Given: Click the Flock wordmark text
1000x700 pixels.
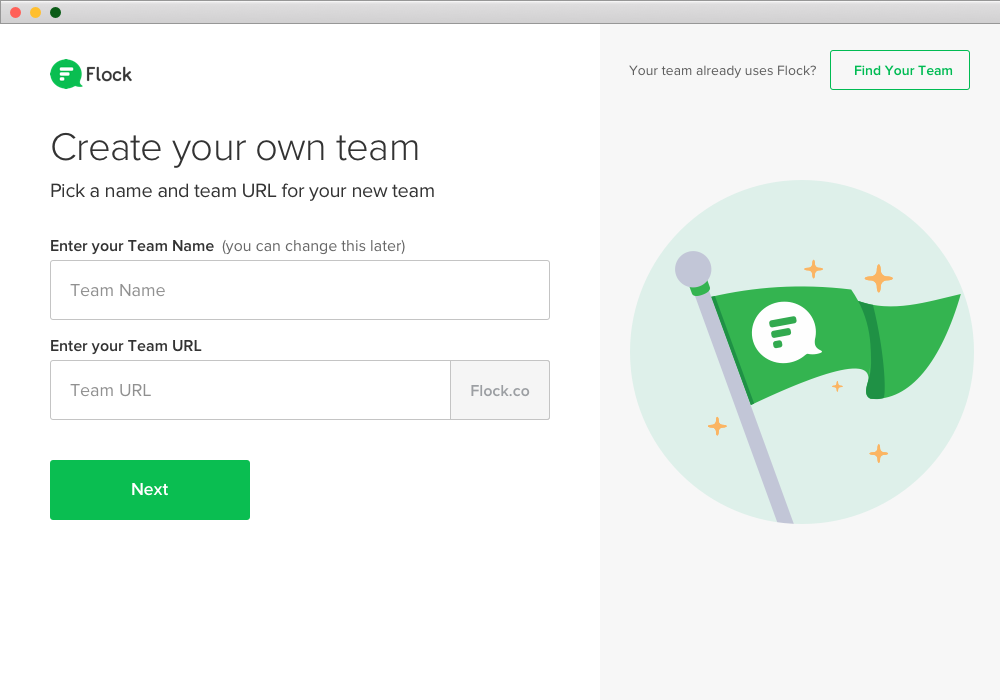Looking at the screenshot, I should [109, 75].
